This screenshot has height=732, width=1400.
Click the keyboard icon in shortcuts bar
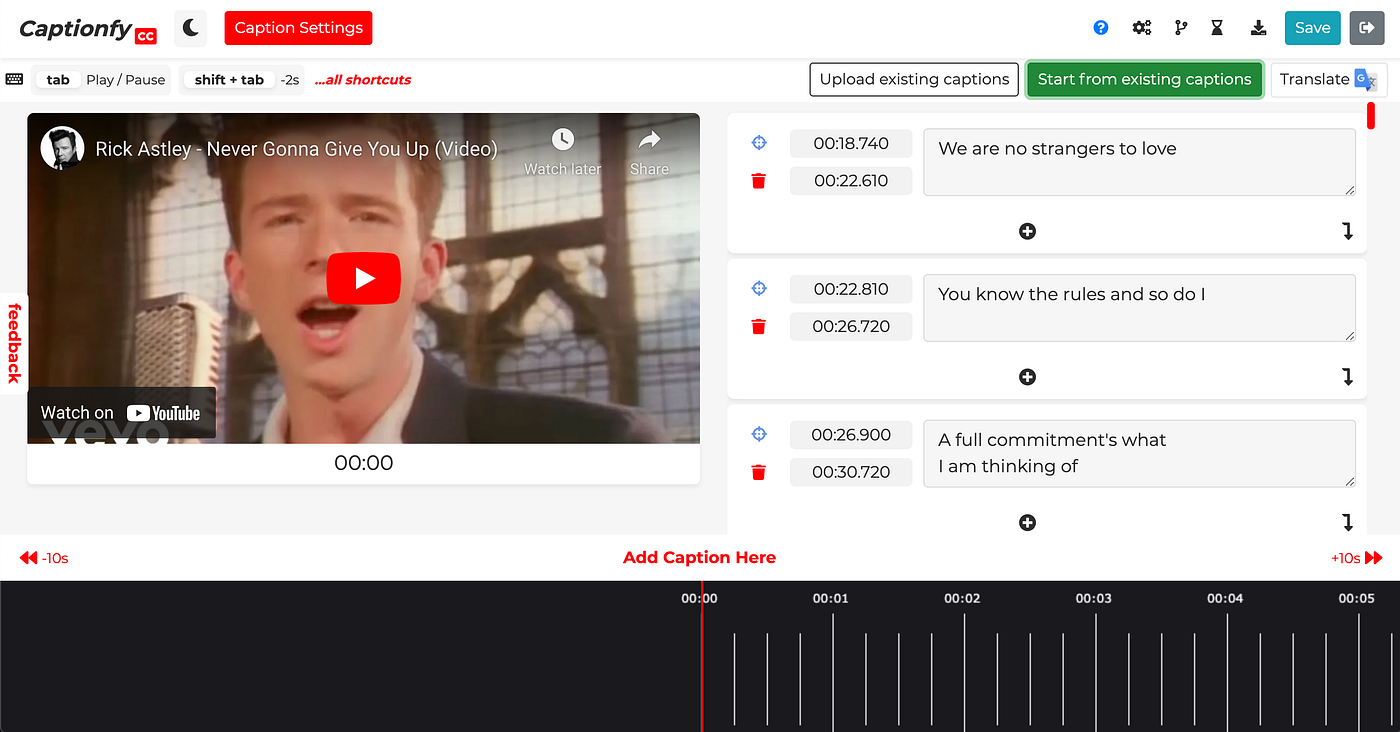(14, 79)
